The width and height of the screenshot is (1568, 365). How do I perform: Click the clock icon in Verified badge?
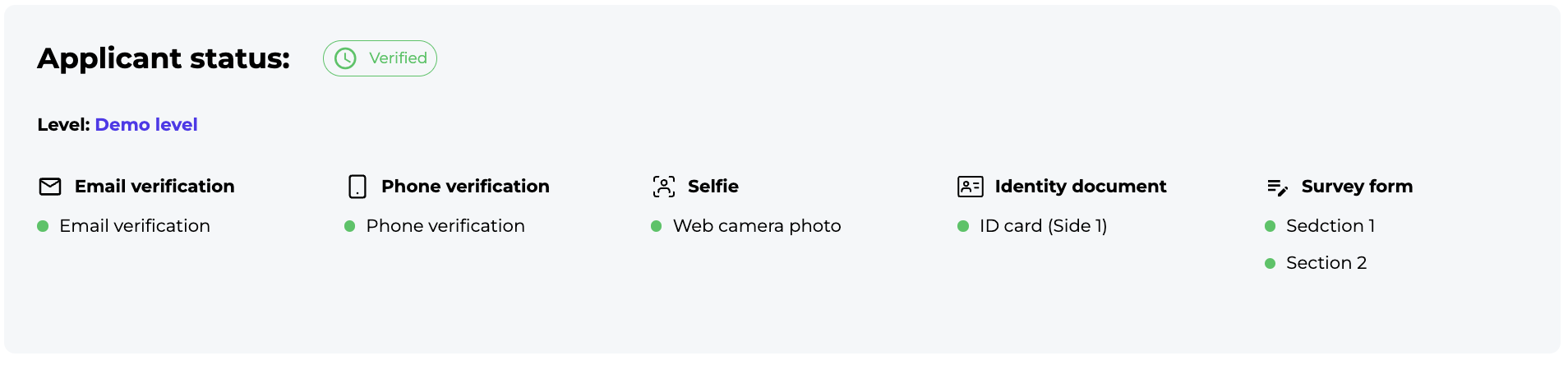345,58
